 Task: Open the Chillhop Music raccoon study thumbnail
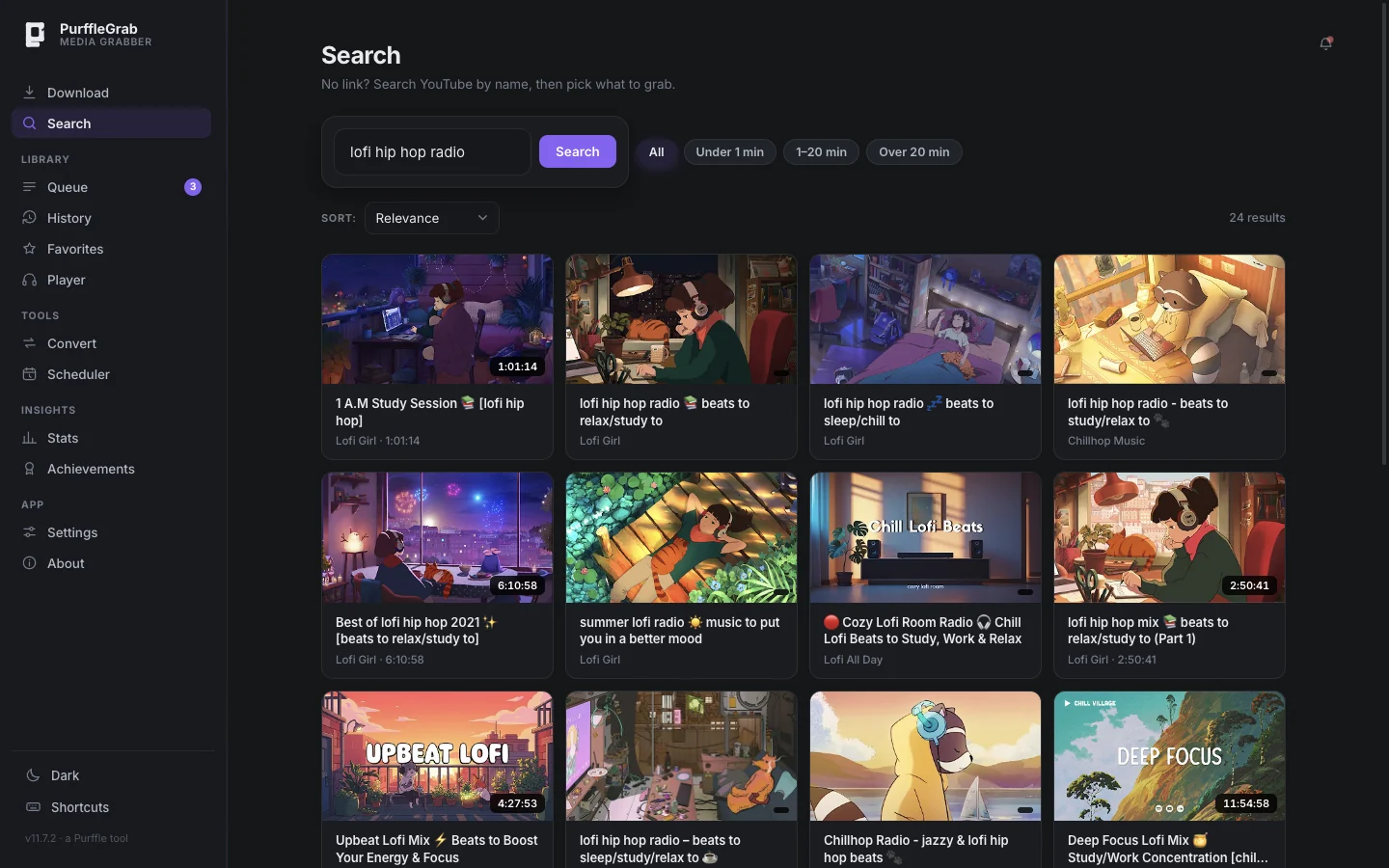(1169, 319)
